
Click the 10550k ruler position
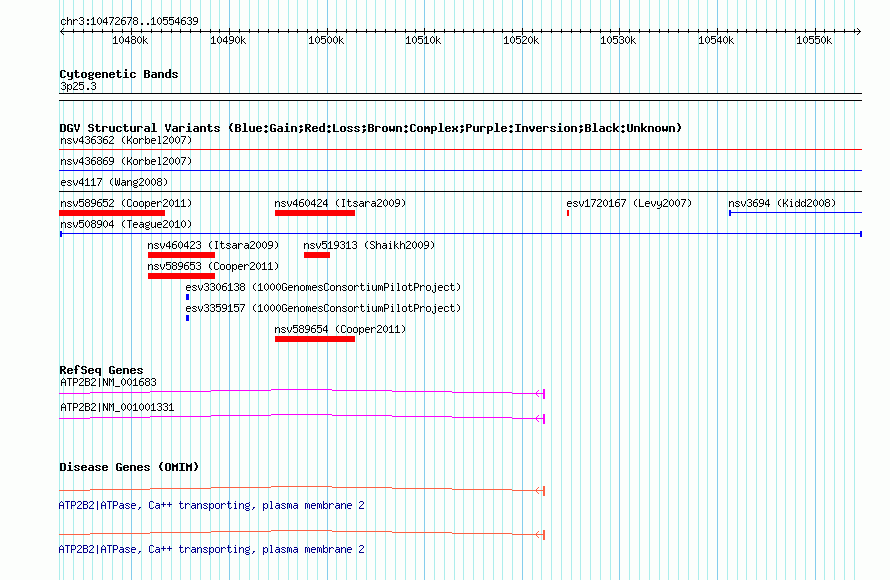tap(814, 40)
